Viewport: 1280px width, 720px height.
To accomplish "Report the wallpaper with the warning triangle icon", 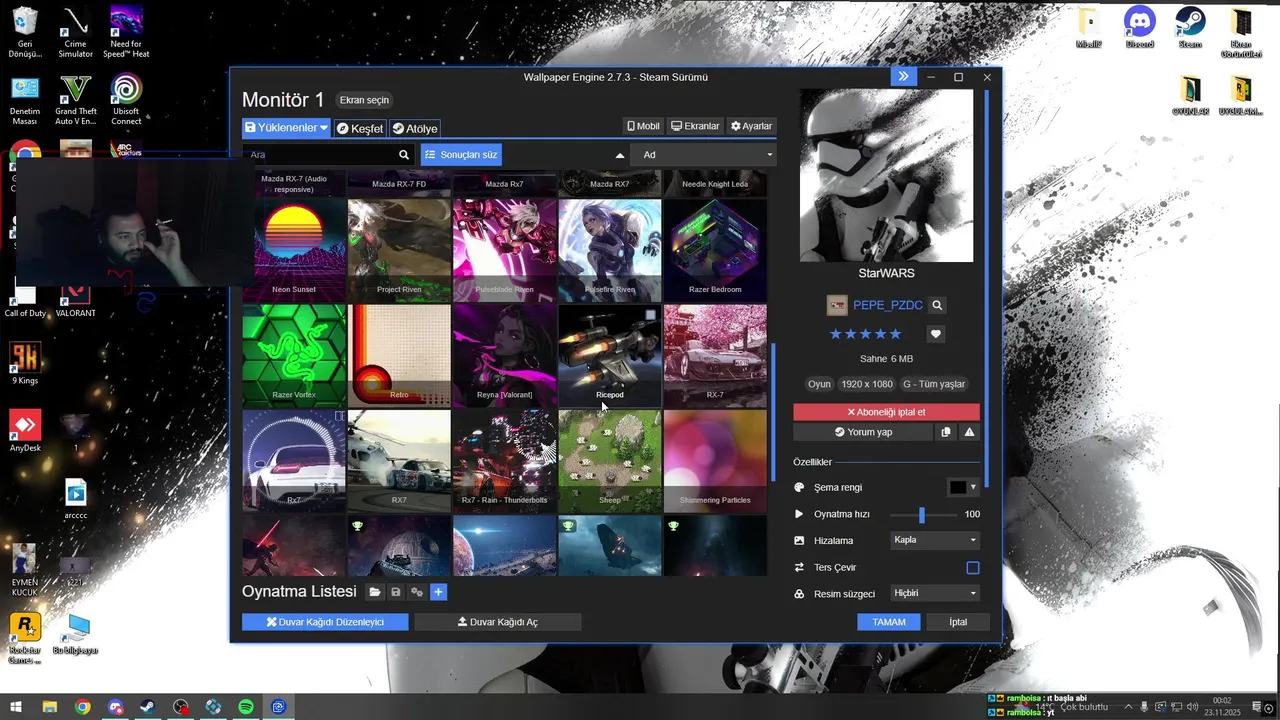I will click(x=969, y=432).
